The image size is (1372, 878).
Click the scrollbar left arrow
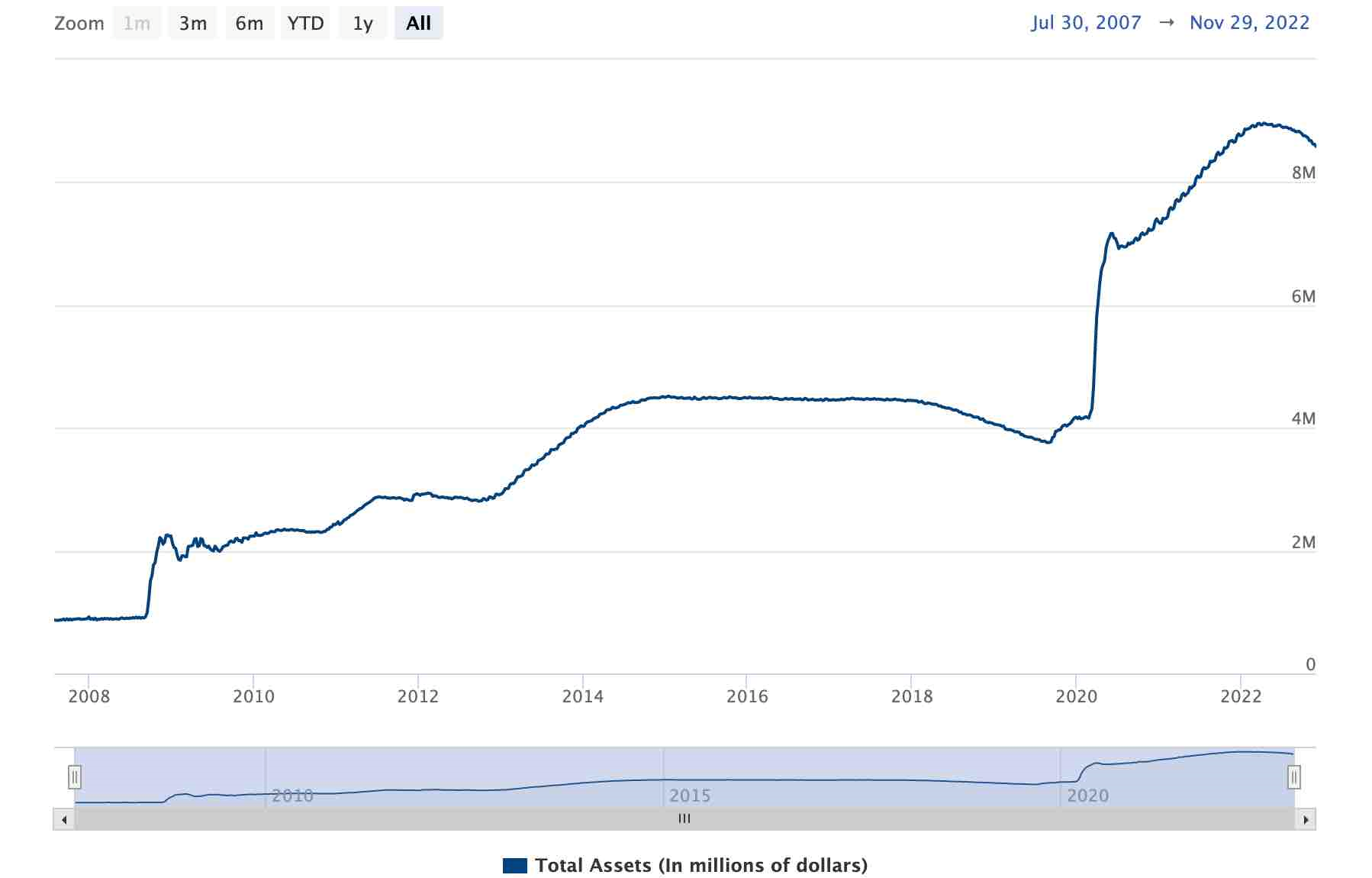click(64, 819)
